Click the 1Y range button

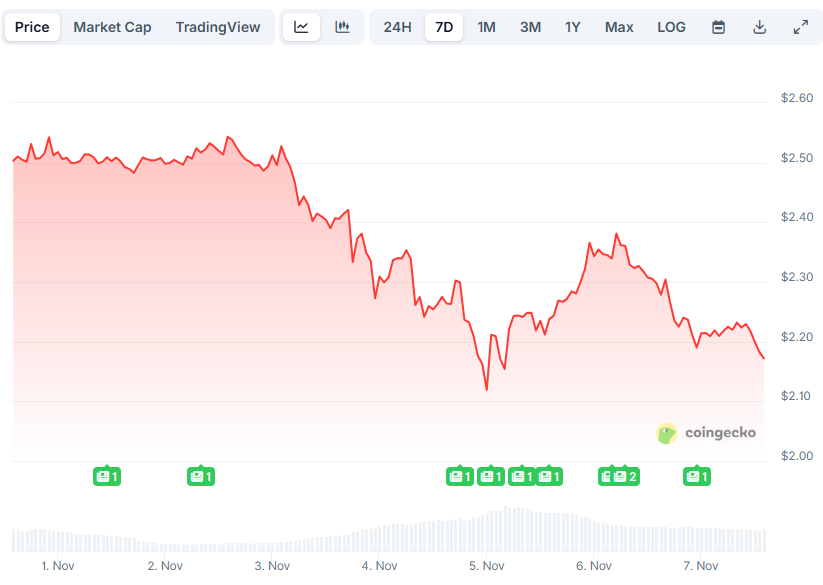click(572, 27)
